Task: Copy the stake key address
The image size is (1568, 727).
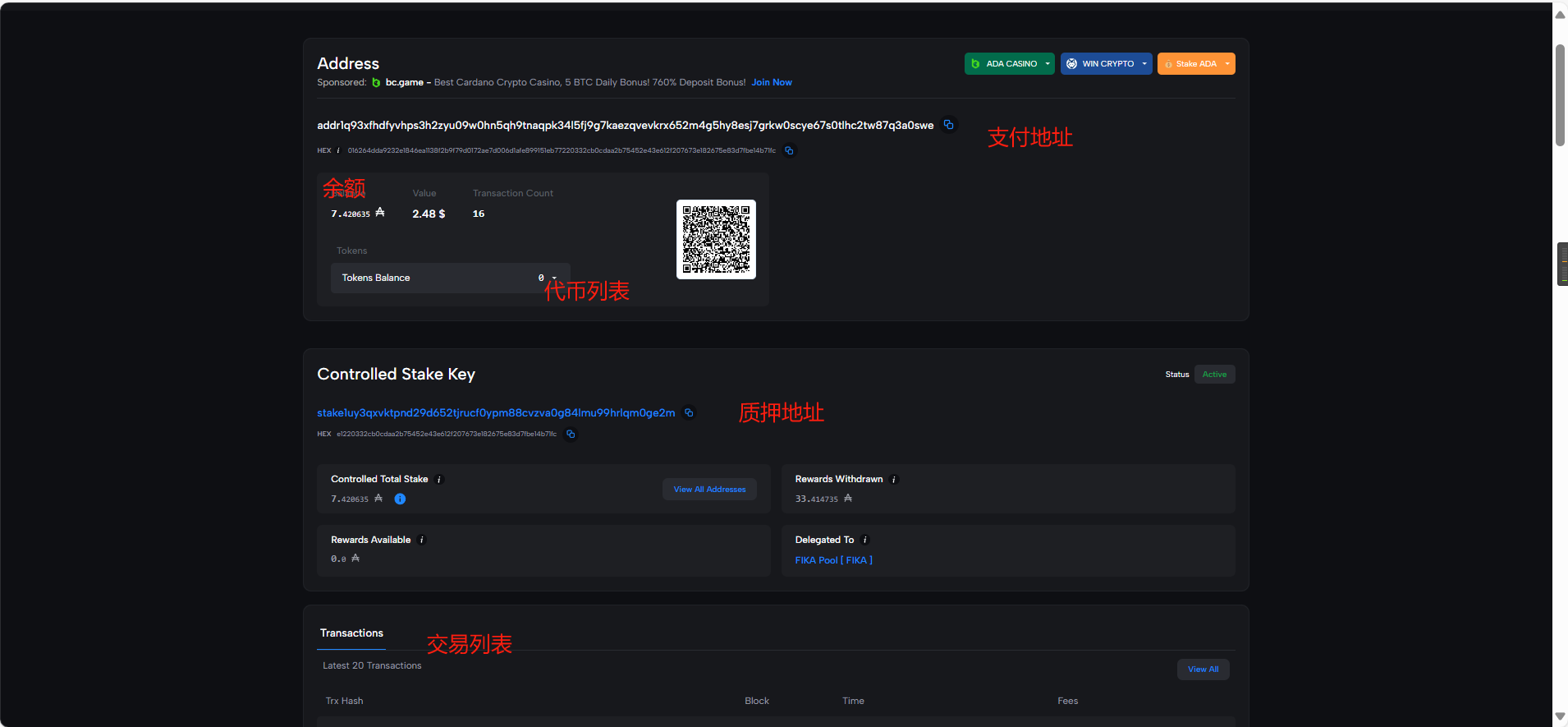Action: point(689,412)
